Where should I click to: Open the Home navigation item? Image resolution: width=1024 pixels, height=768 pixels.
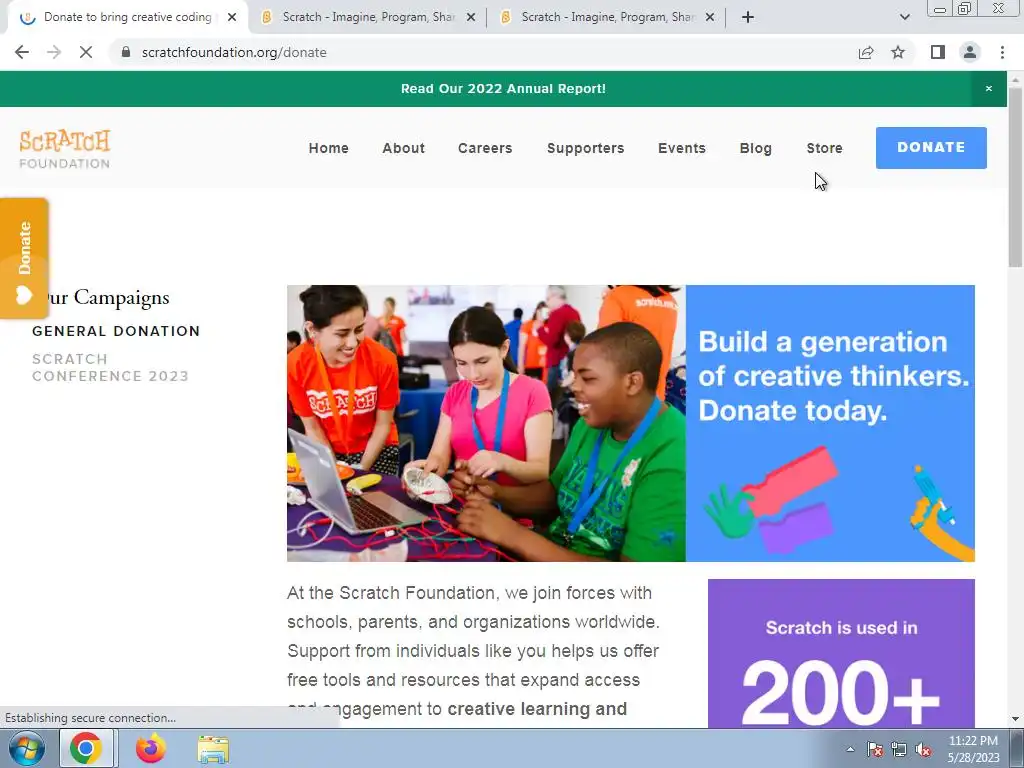point(328,148)
